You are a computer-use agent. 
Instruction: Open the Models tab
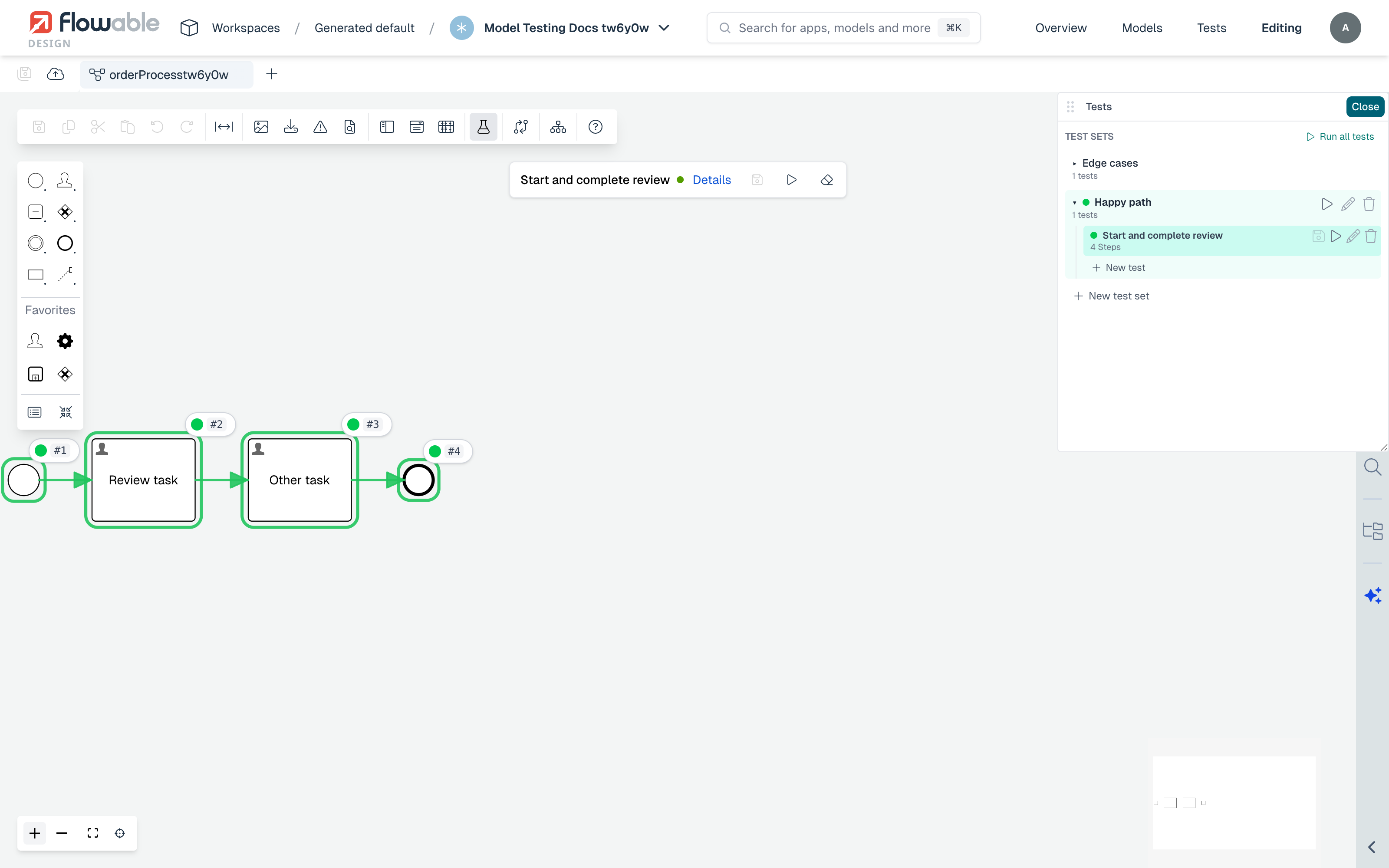[x=1142, y=27]
